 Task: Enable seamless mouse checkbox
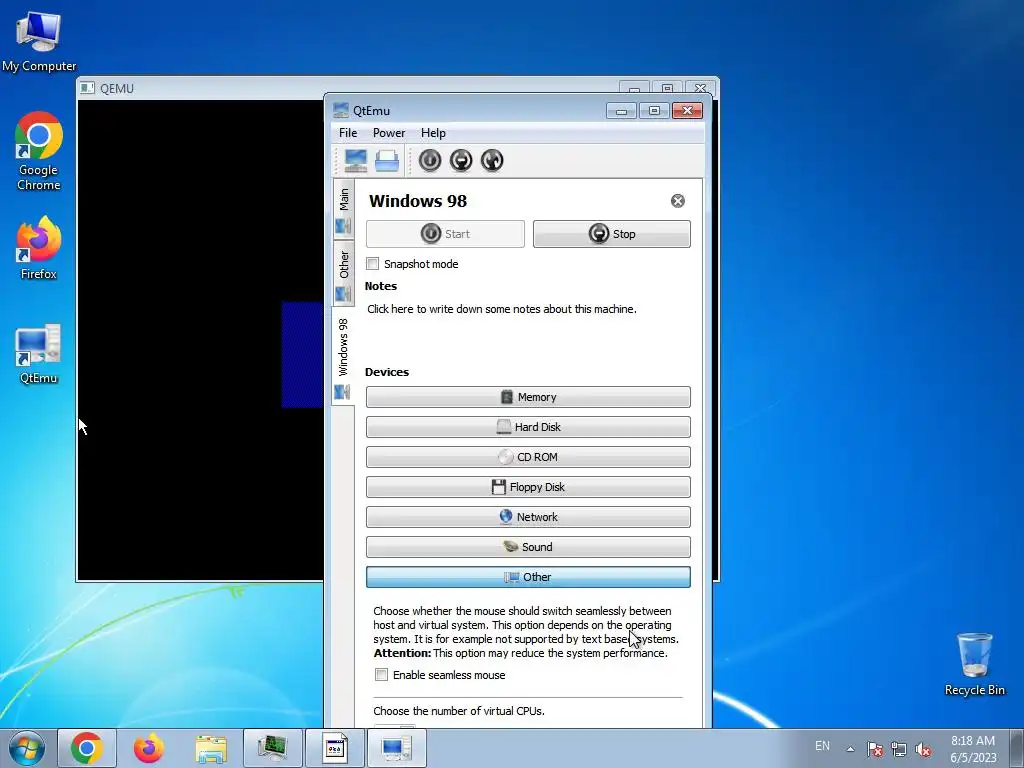tap(381, 675)
